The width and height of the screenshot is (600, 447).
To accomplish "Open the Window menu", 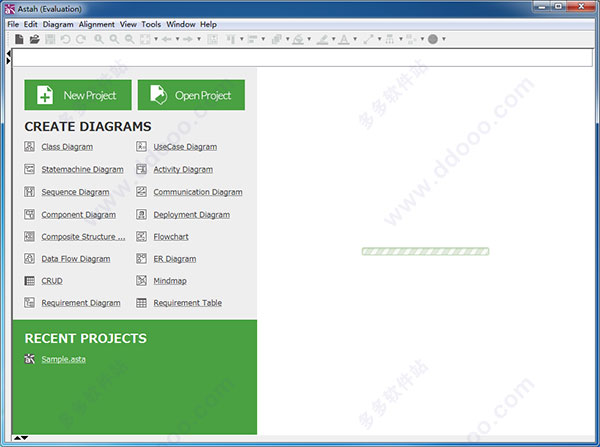I will 181,24.
